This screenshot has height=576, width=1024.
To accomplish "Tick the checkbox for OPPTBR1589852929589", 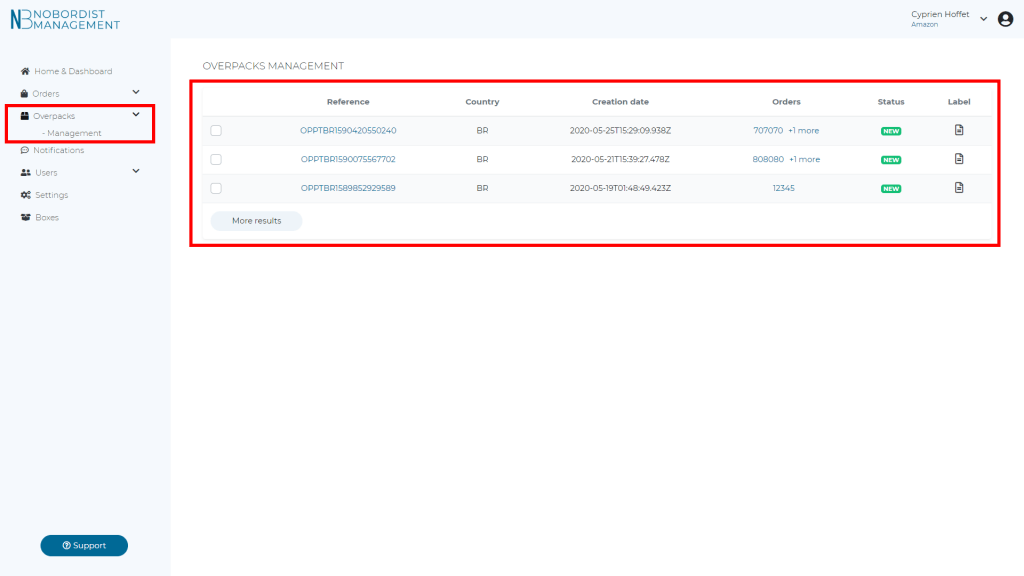I will 216,188.
